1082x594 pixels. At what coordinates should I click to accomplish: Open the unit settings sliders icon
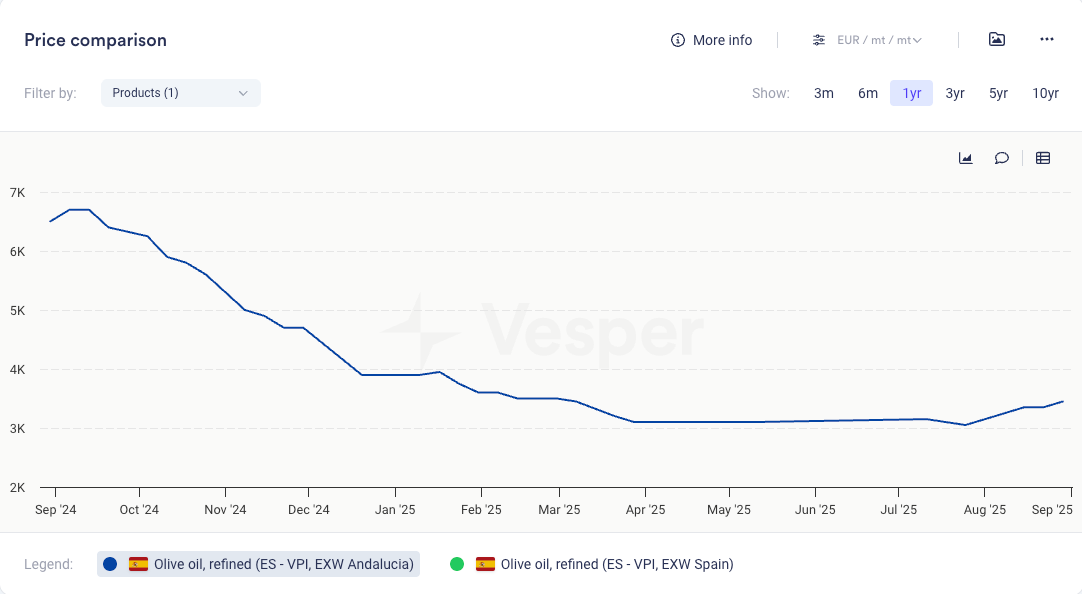(819, 40)
